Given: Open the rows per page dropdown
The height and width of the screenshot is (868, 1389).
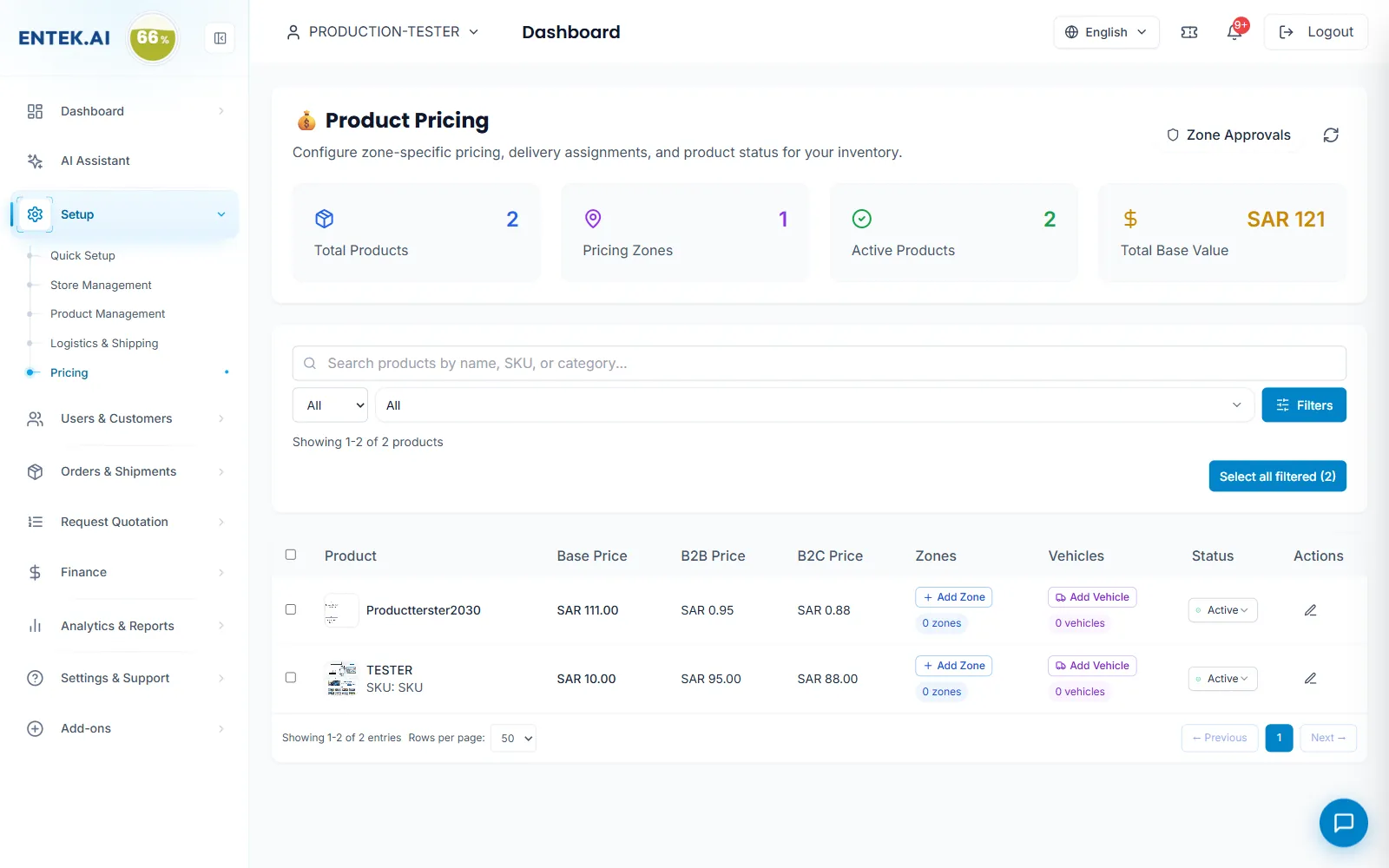Looking at the screenshot, I should pos(513,739).
